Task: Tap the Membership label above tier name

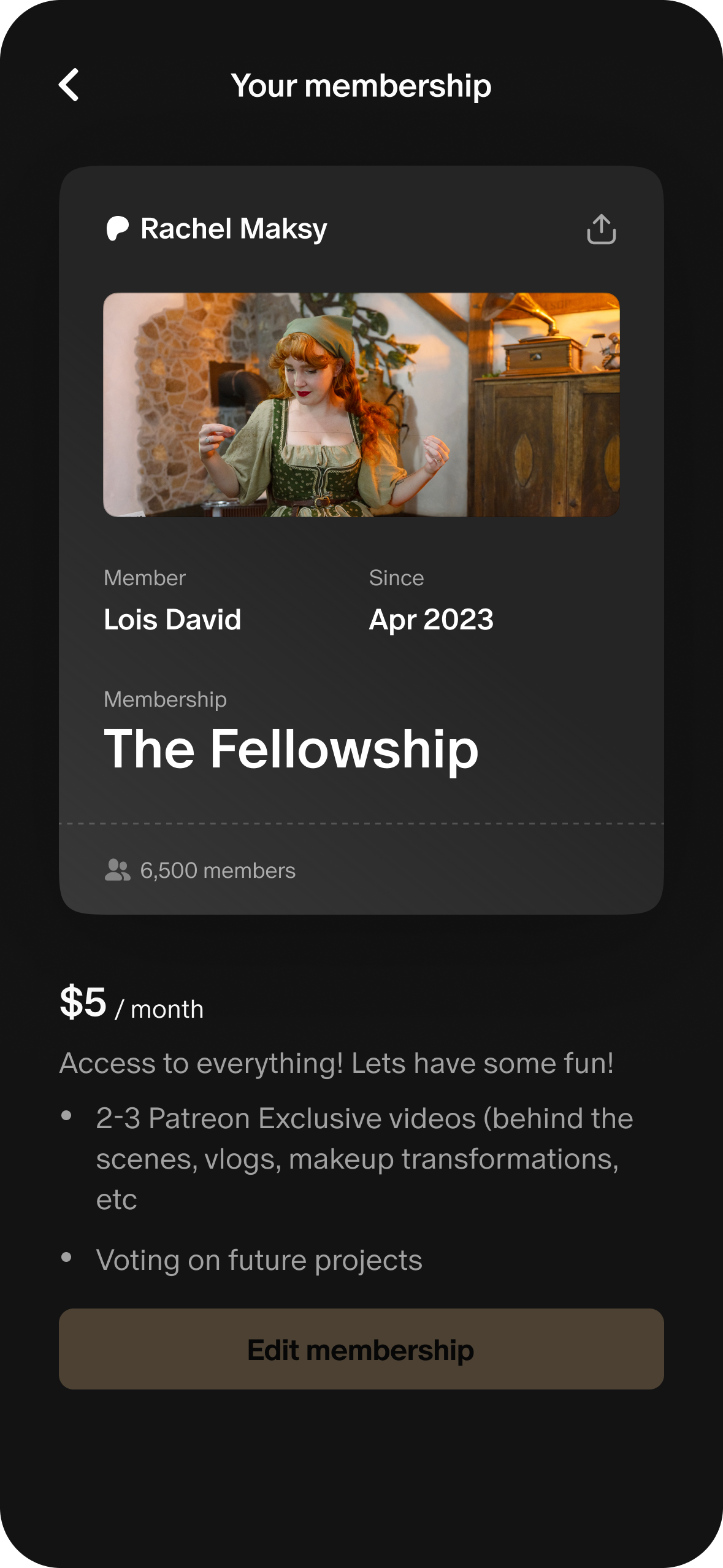Action: pos(165,699)
